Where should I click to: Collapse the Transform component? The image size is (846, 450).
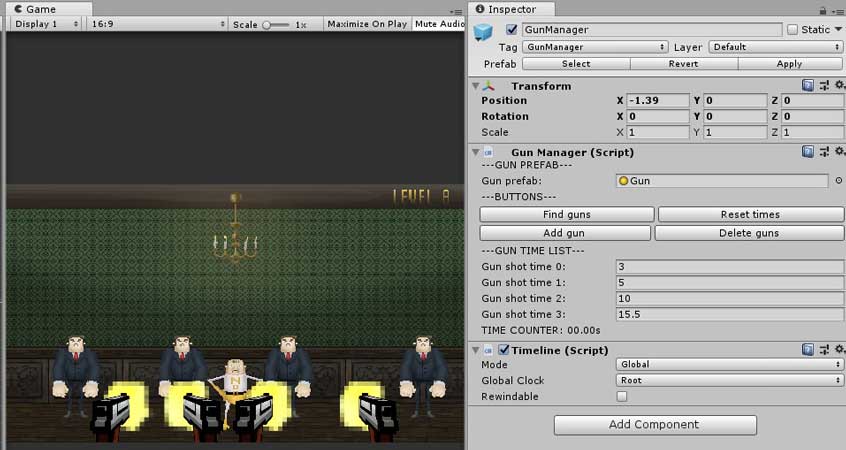tap(475, 86)
